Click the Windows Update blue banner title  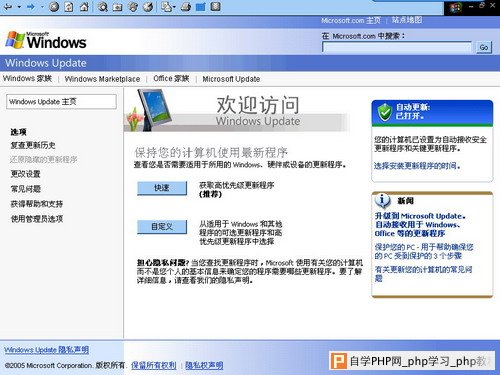coord(46,63)
